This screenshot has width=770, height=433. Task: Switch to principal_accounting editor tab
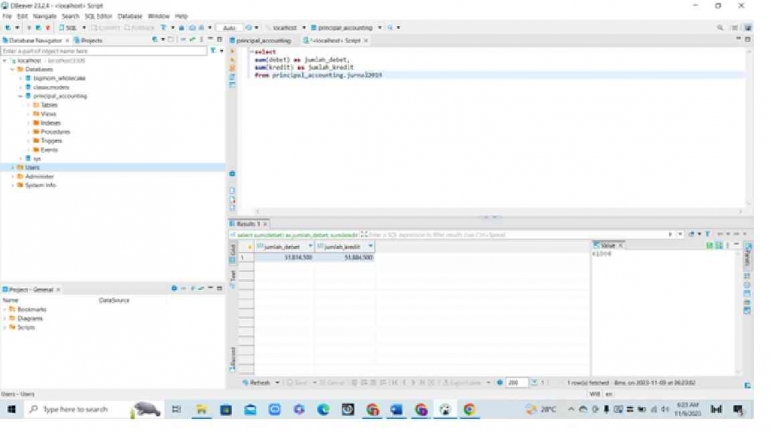(x=261, y=40)
